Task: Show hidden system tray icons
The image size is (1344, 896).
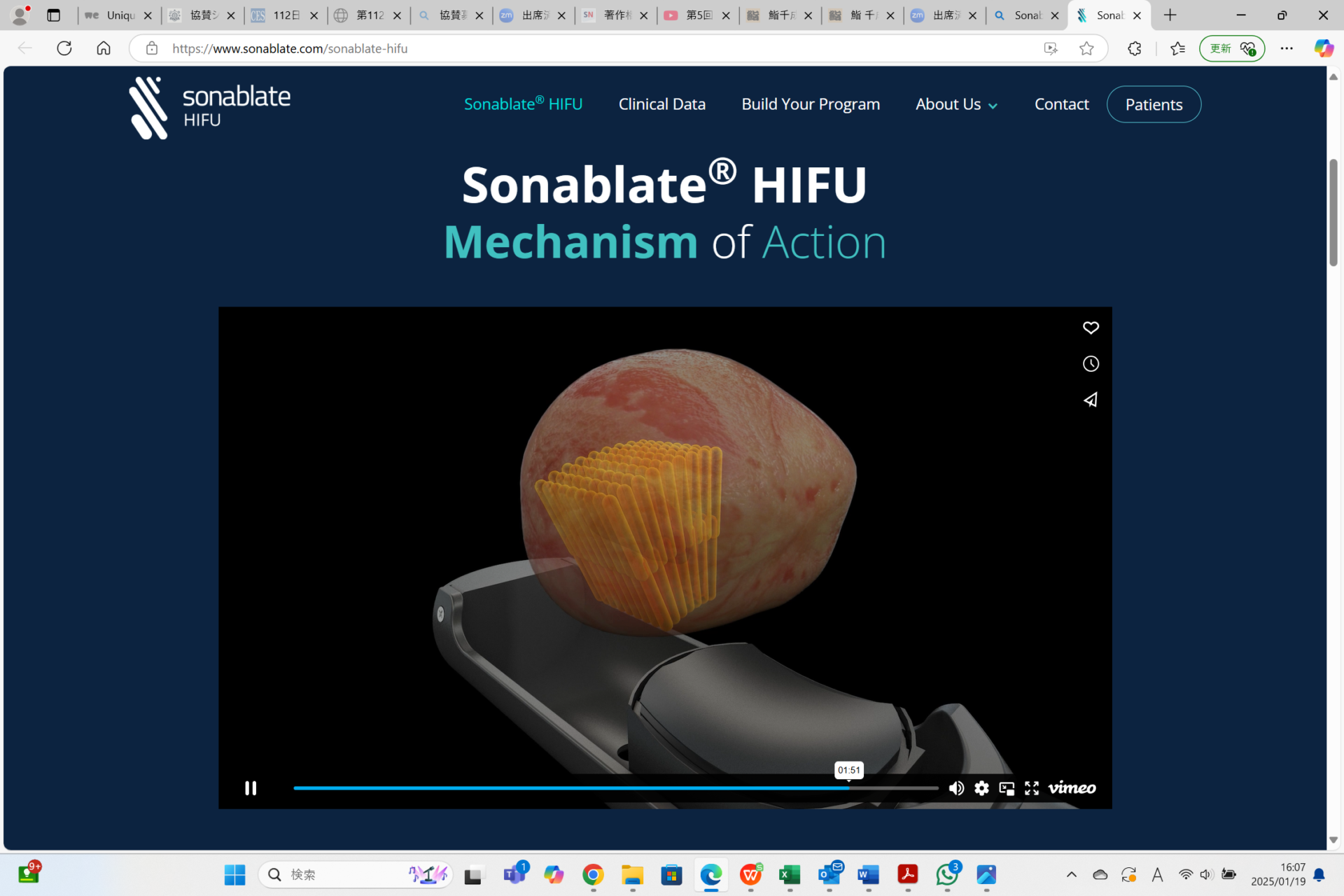Action: point(1071,874)
